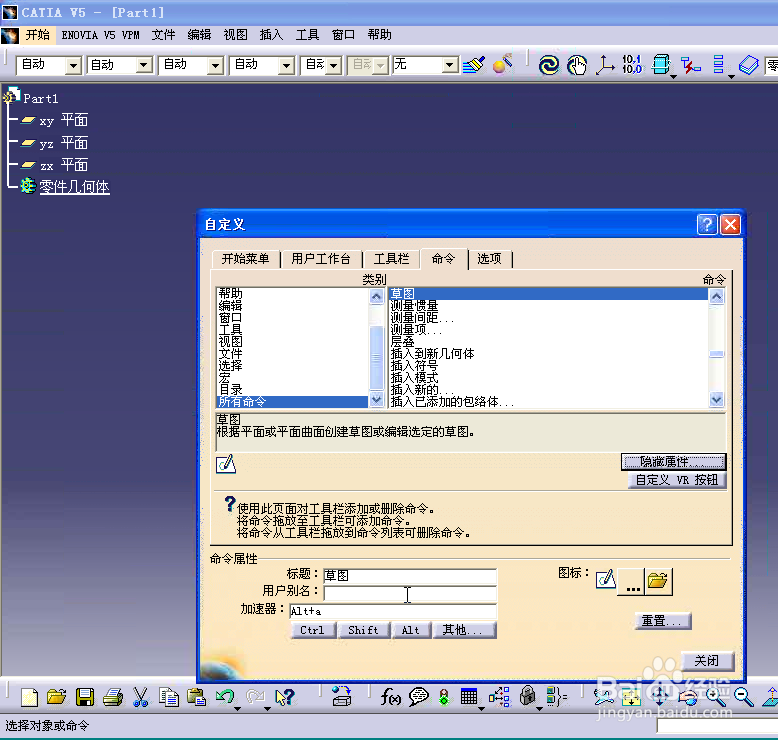Click the command list scrollbar up arrow
Viewport: 778px width, 740px height.
pyautogui.click(x=716, y=296)
